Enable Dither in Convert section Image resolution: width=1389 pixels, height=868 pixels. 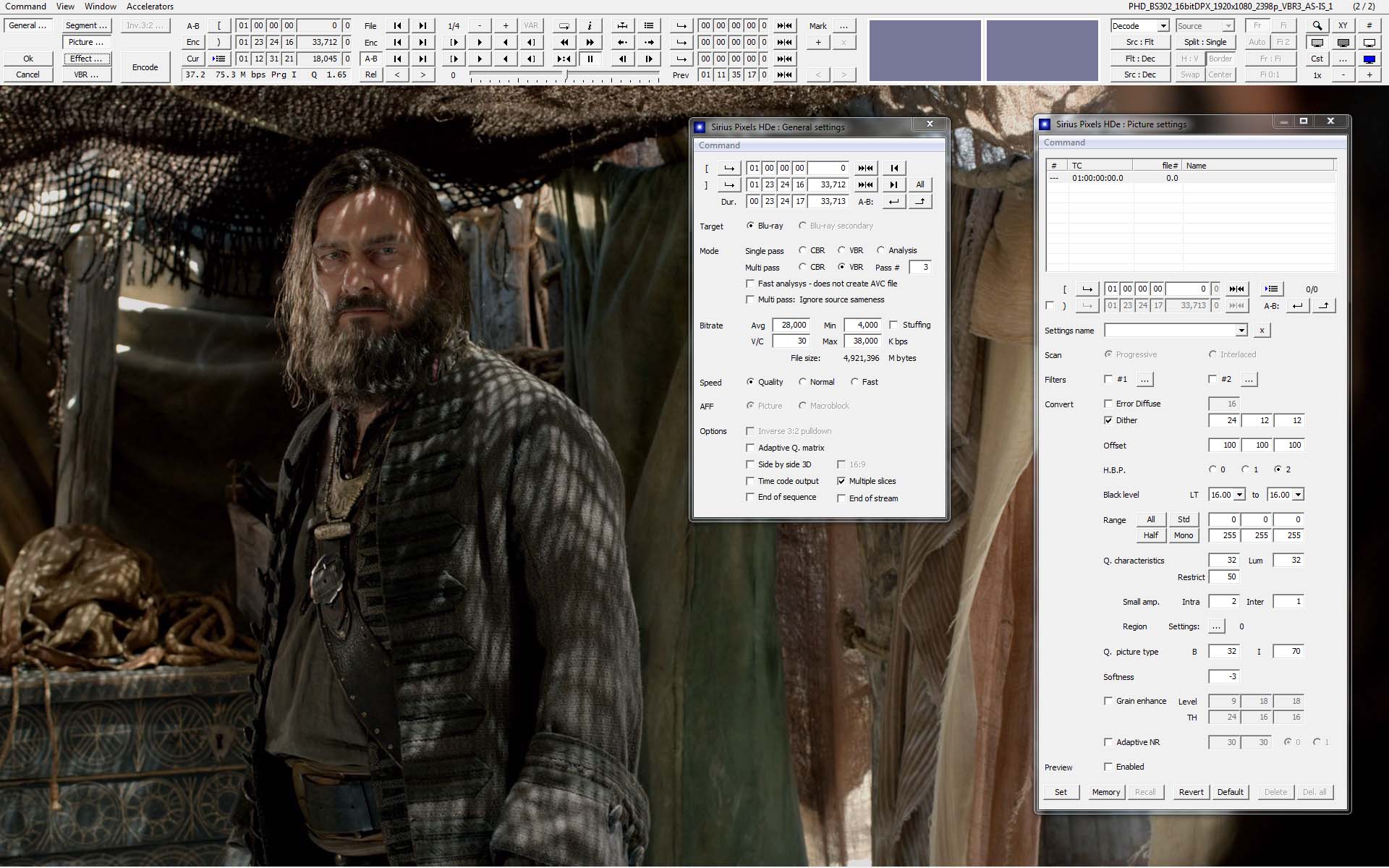click(1108, 419)
